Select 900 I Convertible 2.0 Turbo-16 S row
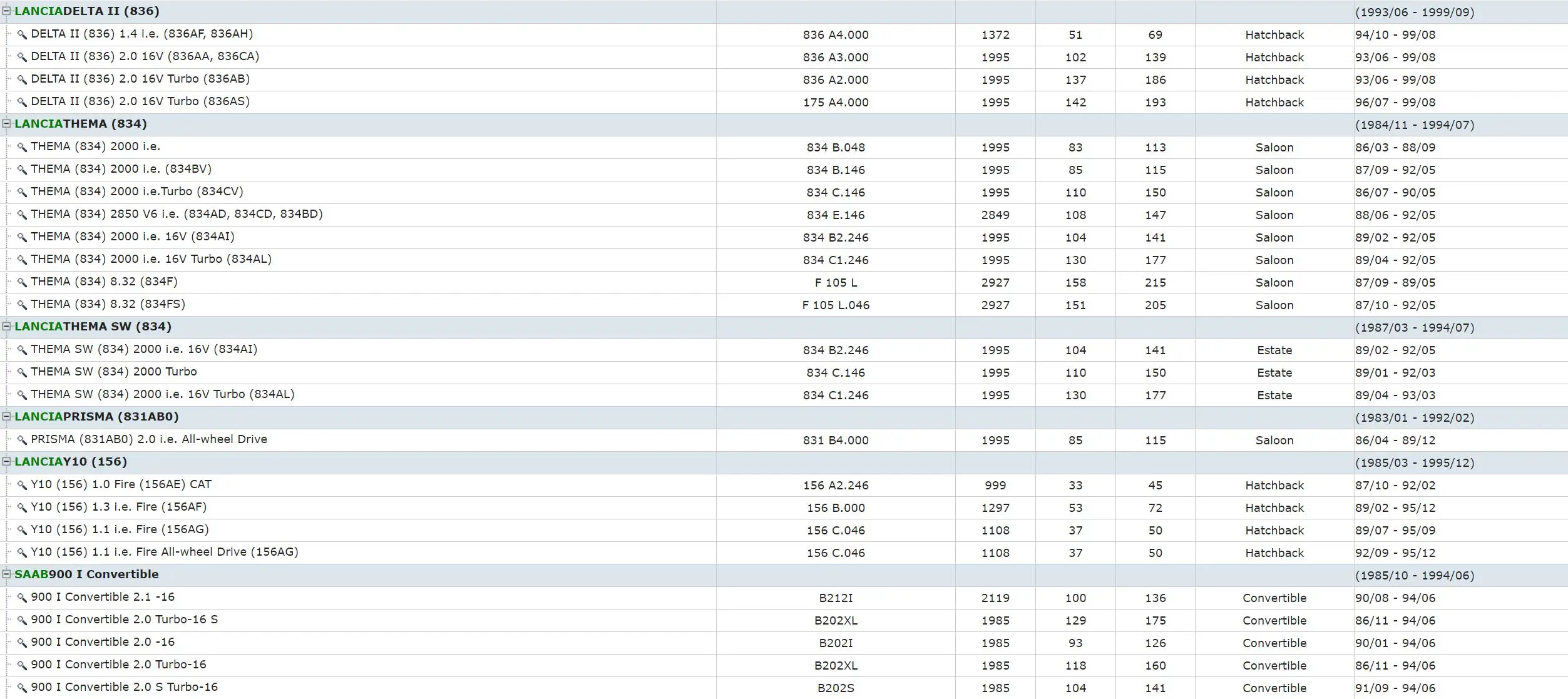The width and height of the screenshot is (1568, 699). [x=784, y=621]
